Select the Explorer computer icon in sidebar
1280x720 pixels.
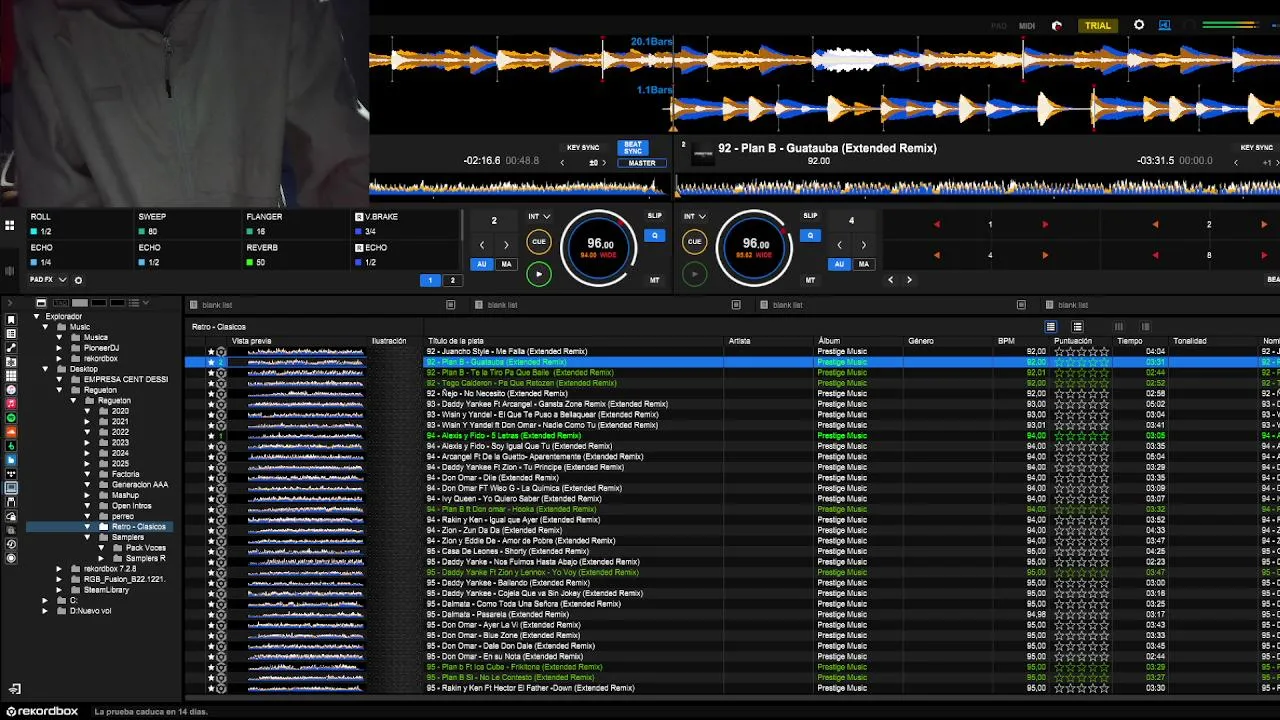click(x=11, y=488)
